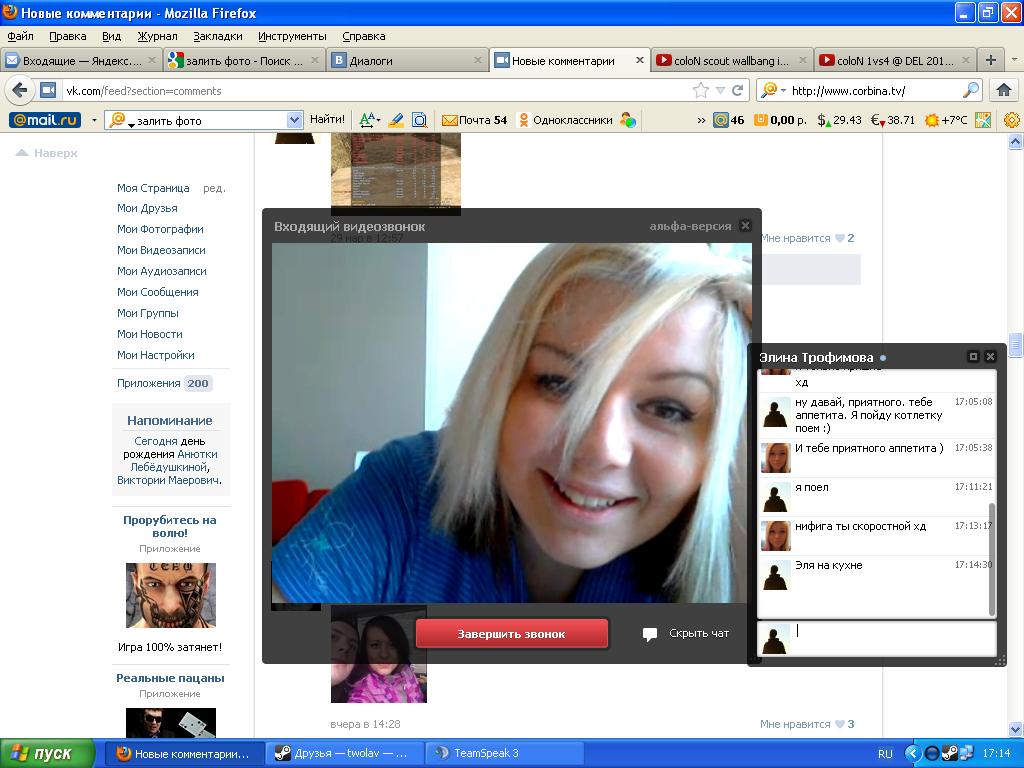
Task: Open the @mail.ru toolbar logo
Action: coord(45,120)
